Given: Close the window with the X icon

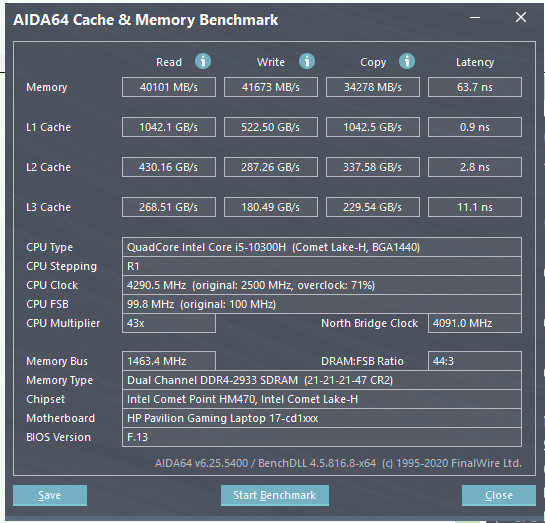Looking at the screenshot, I should coord(521,17).
